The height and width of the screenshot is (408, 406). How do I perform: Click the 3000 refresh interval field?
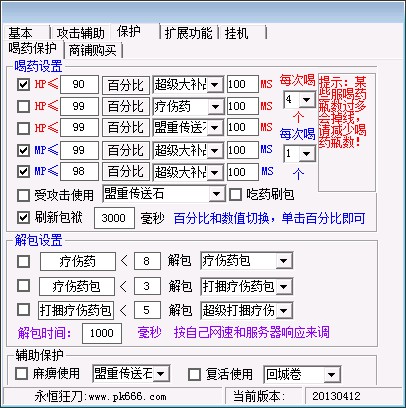click(114, 218)
